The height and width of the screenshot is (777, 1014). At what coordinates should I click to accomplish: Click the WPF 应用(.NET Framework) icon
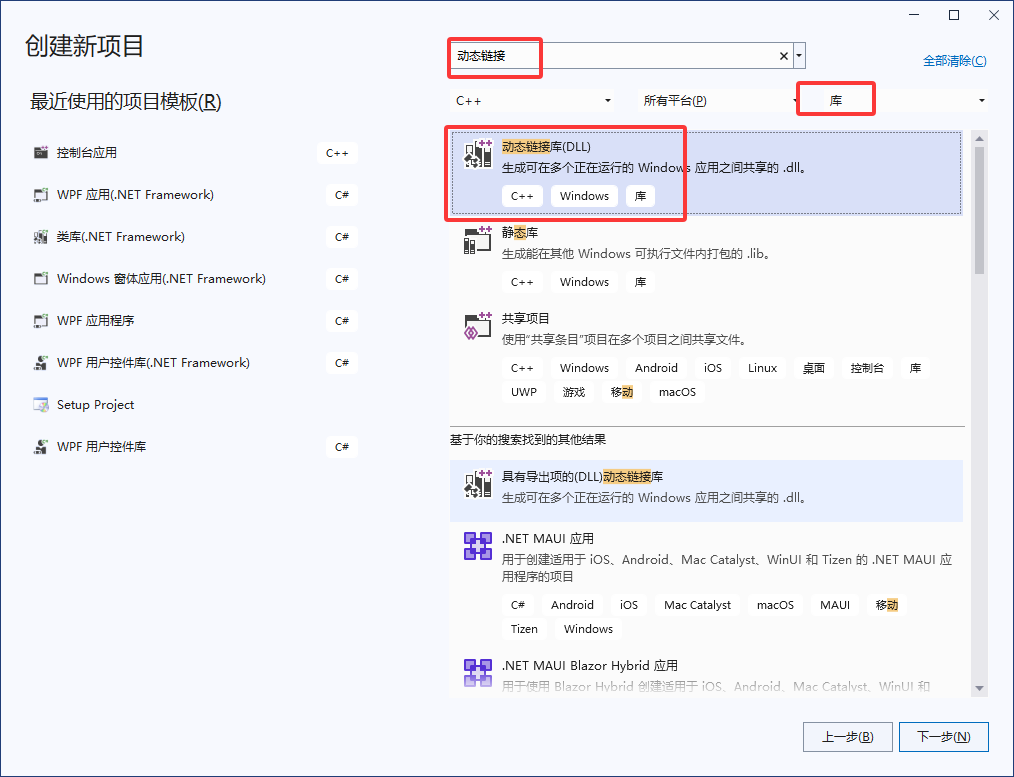pos(41,195)
